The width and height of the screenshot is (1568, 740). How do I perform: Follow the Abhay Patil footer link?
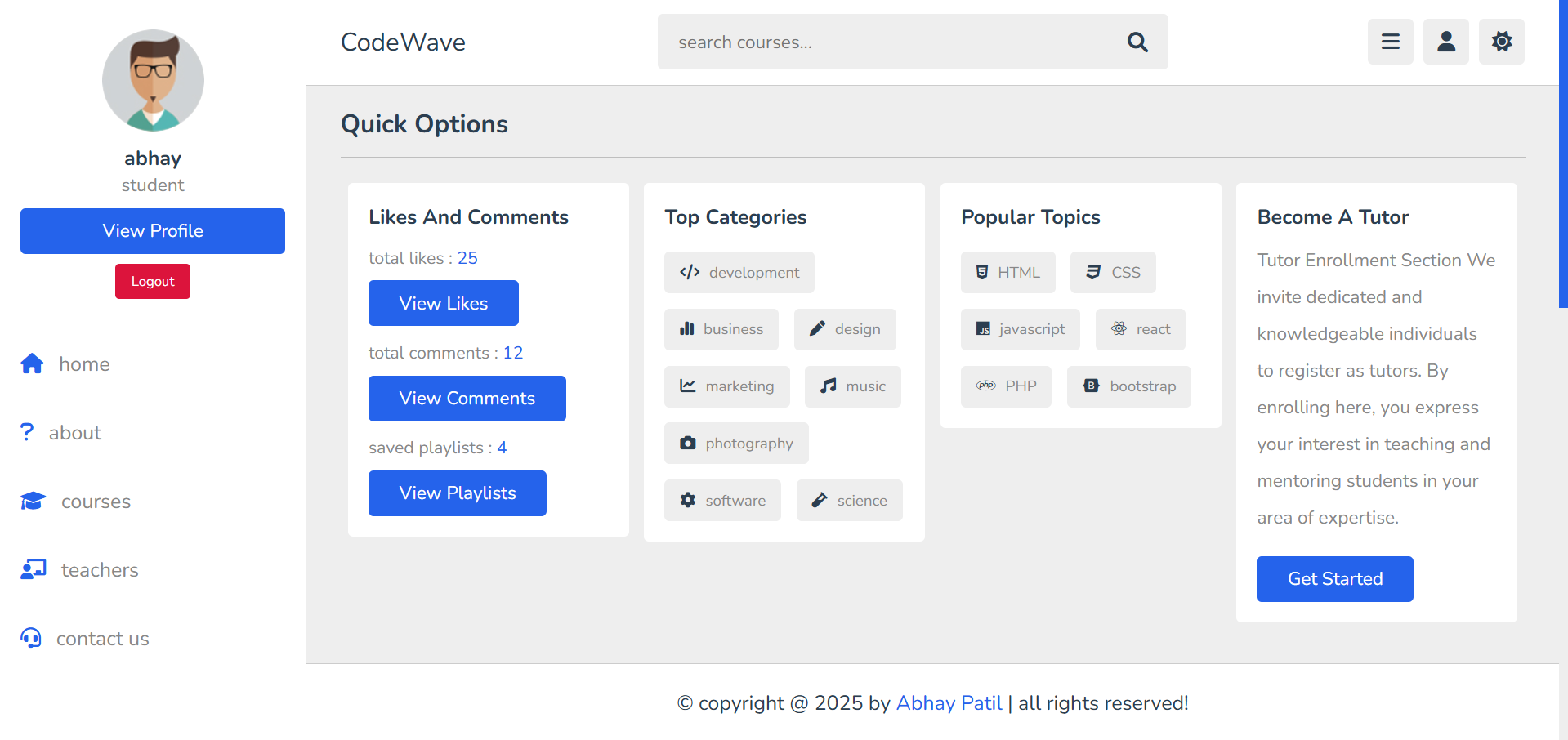pos(949,703)
